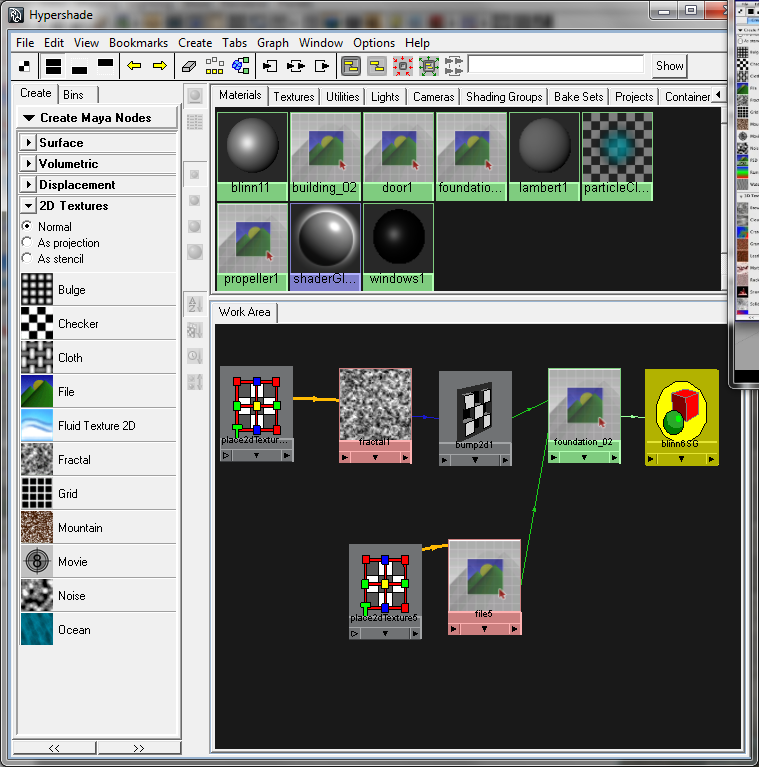Viewport: 759px width, 769px height.
Task: Show top tabs only layout
Action: click(x=105, y=66)
